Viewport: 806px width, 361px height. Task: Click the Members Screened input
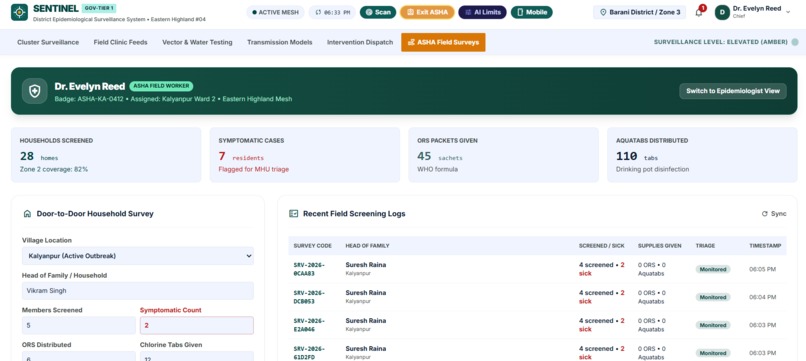click(79, 326)
